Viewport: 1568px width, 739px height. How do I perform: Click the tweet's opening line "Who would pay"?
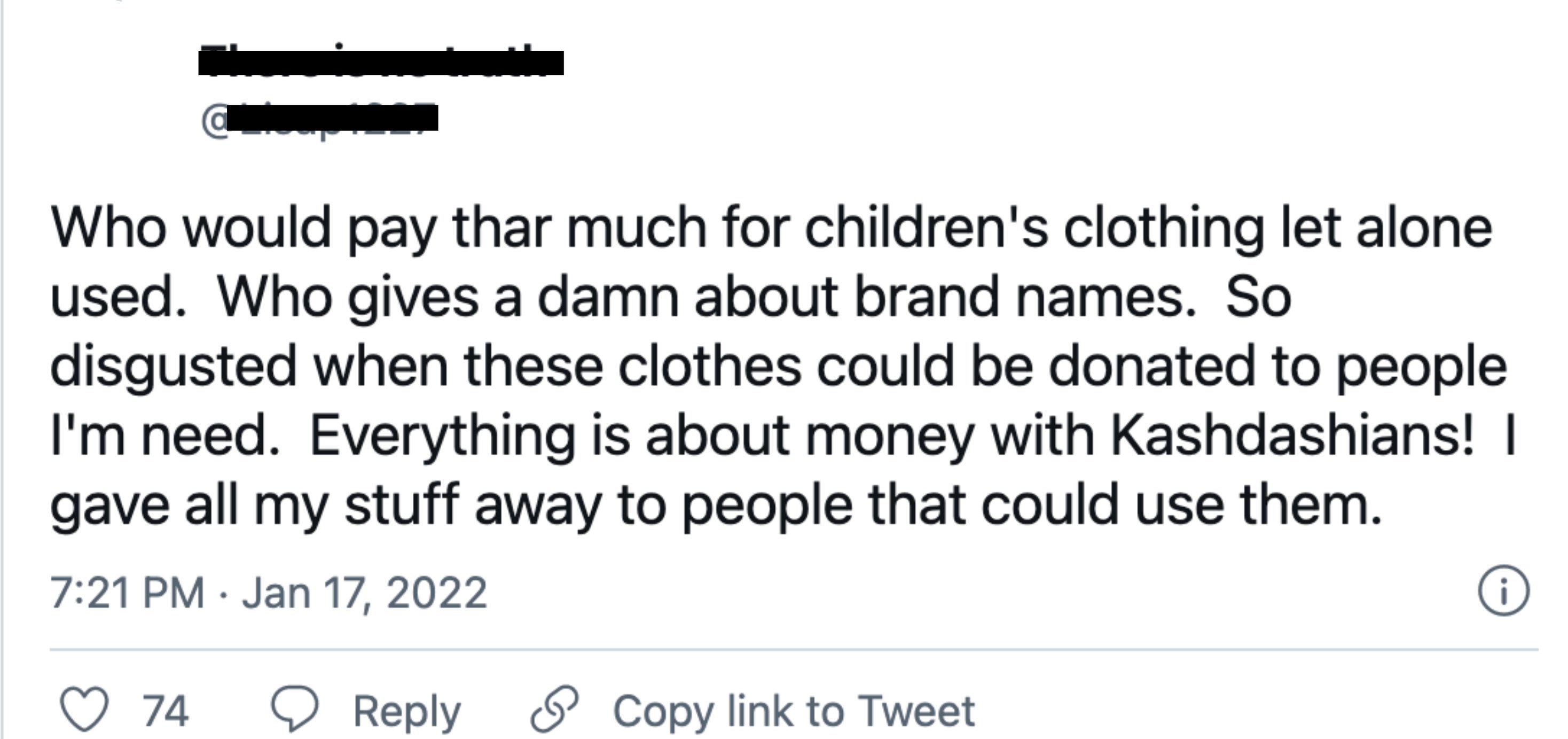244,228
